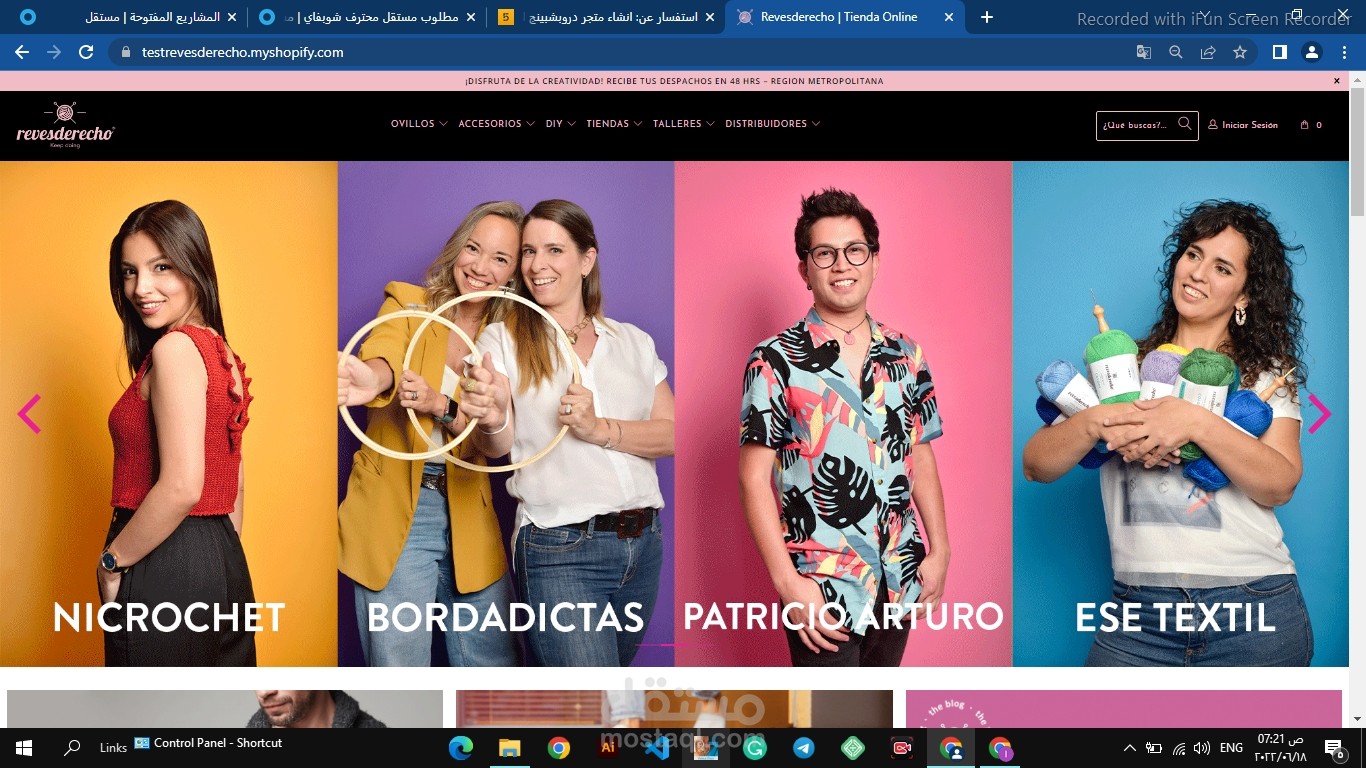The height and width of the screenshot is (768, 1366).
Task: Open Chrome's three-dot menu
Action: point(1345,52)
